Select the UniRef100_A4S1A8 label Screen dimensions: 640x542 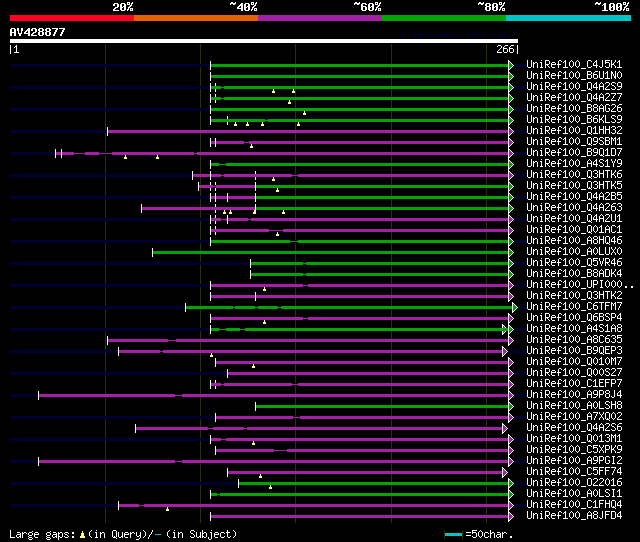point(574,329)
